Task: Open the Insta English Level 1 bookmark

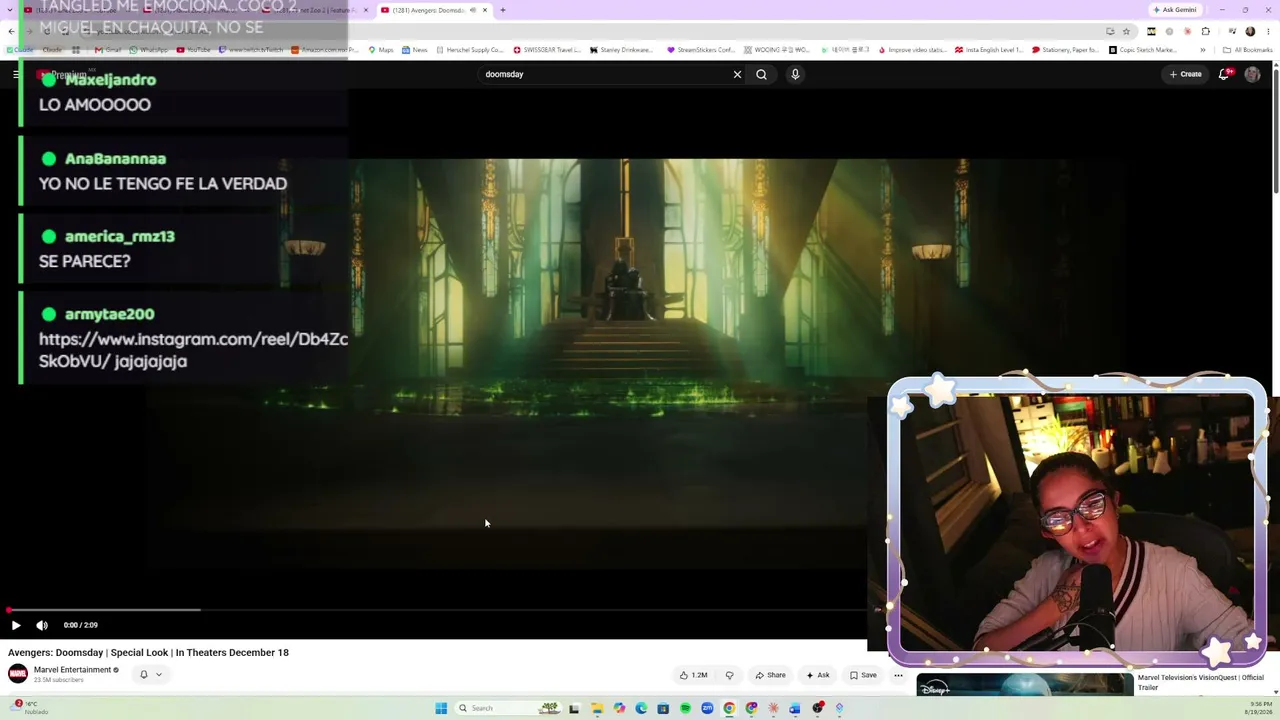Action: 989,50
